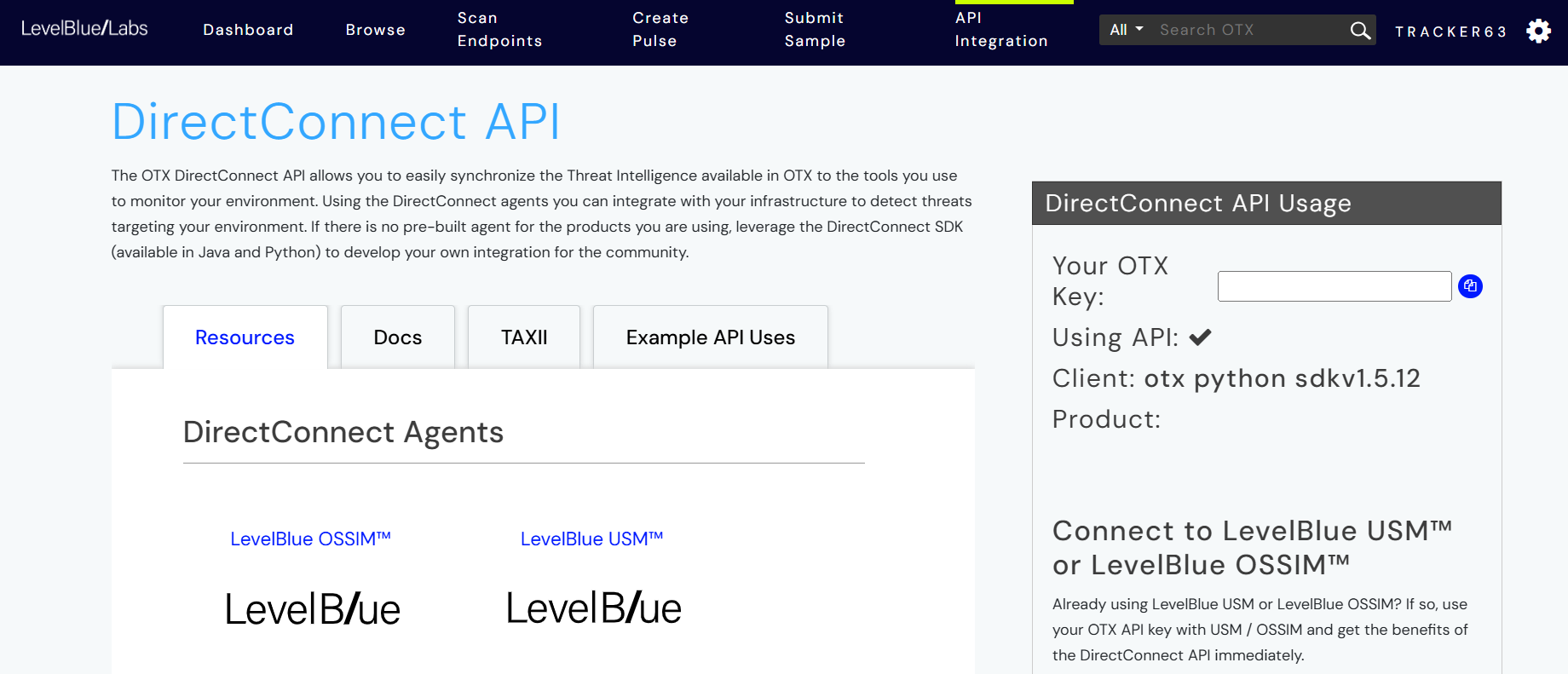Click the LevelBlue OSSIM logo image
1568x674 pixels.
pyautogui.click(x=312, y=609)
